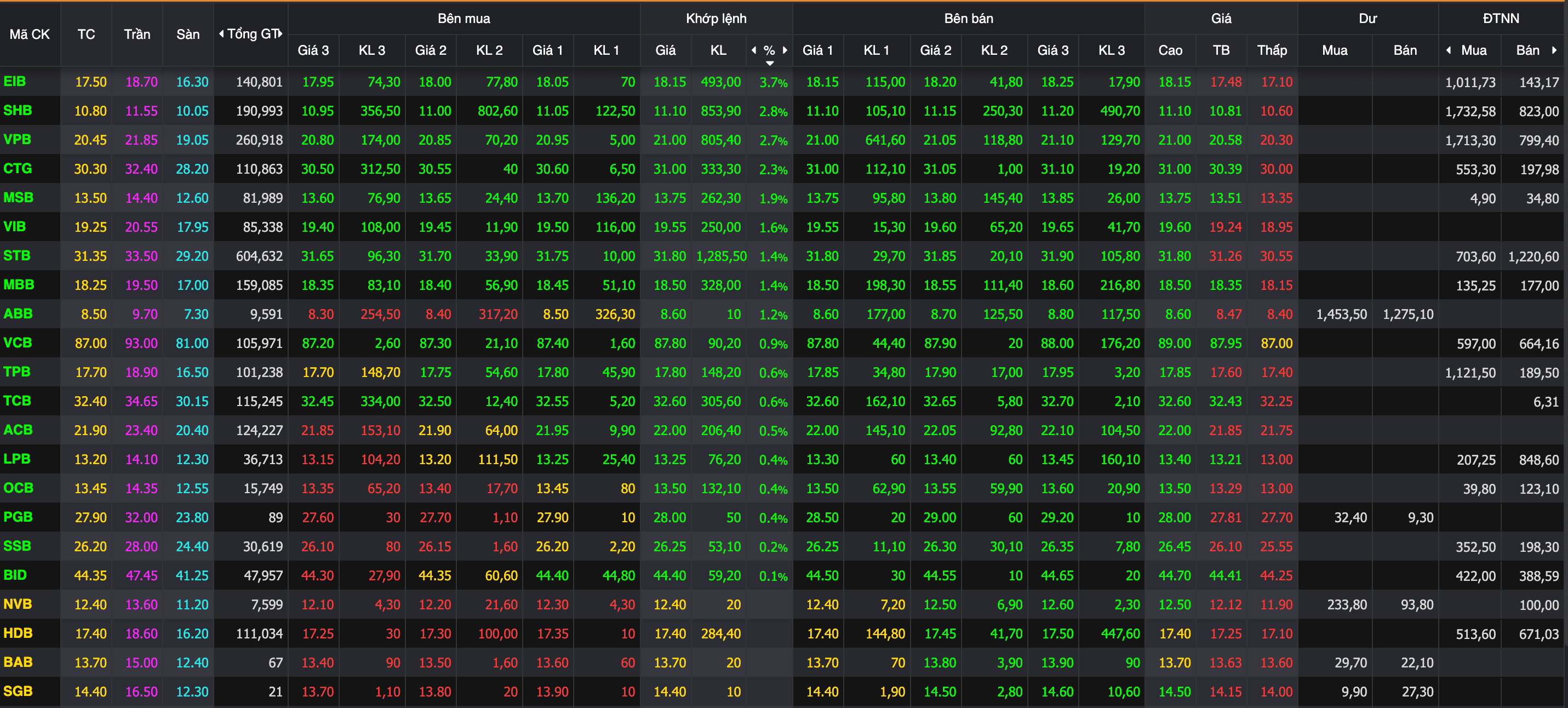Select SGB ceiling price 16.50
The height and width of the screenshot is (708, 1568).
(141, 692)
